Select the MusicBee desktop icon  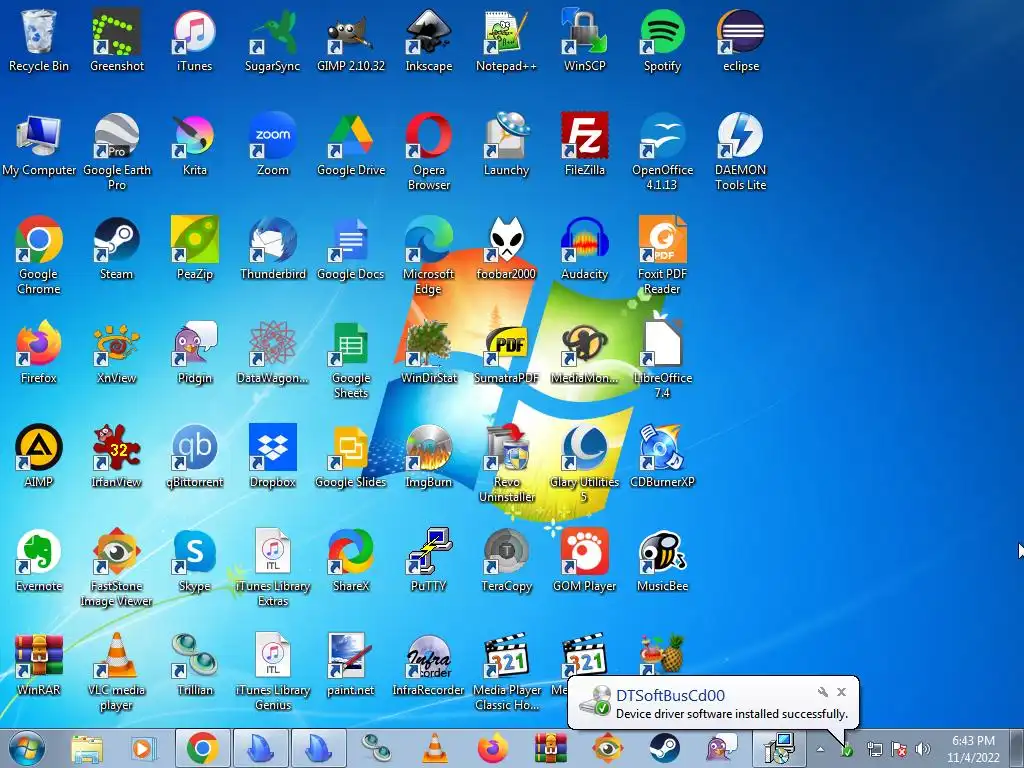(662, 560)
